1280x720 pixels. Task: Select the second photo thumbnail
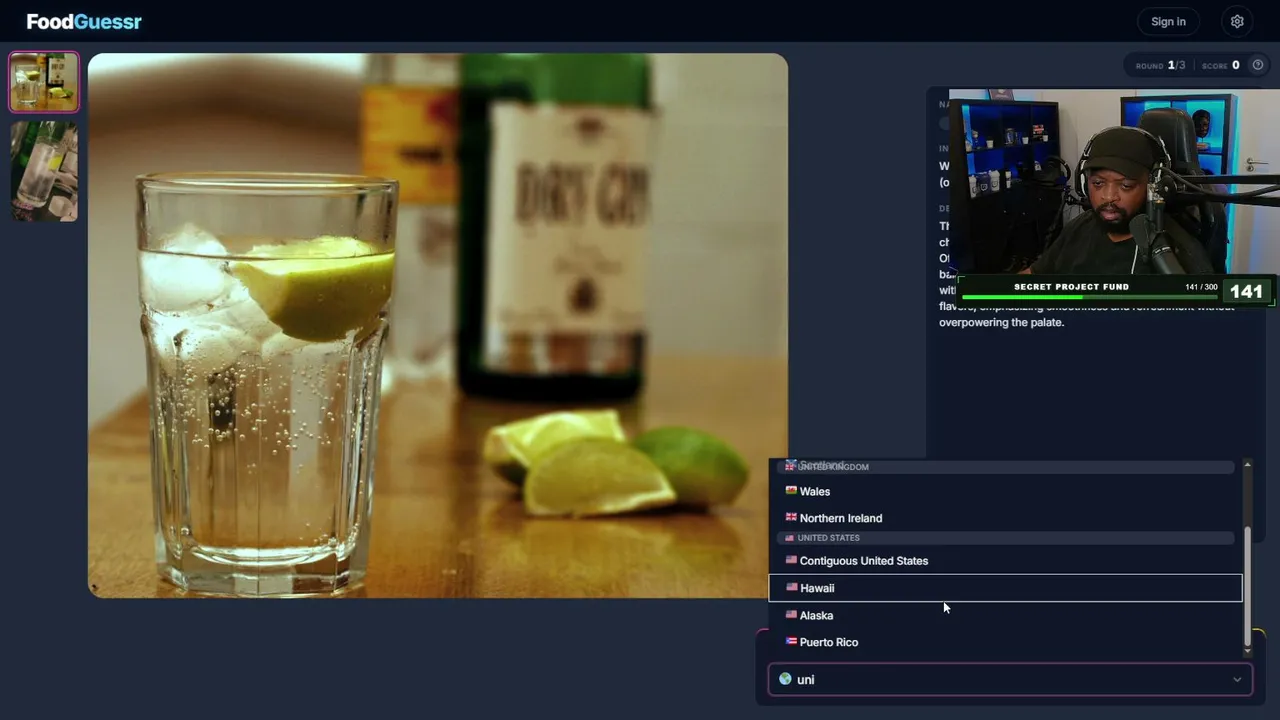pyautogui.click(x=44, y=171)
